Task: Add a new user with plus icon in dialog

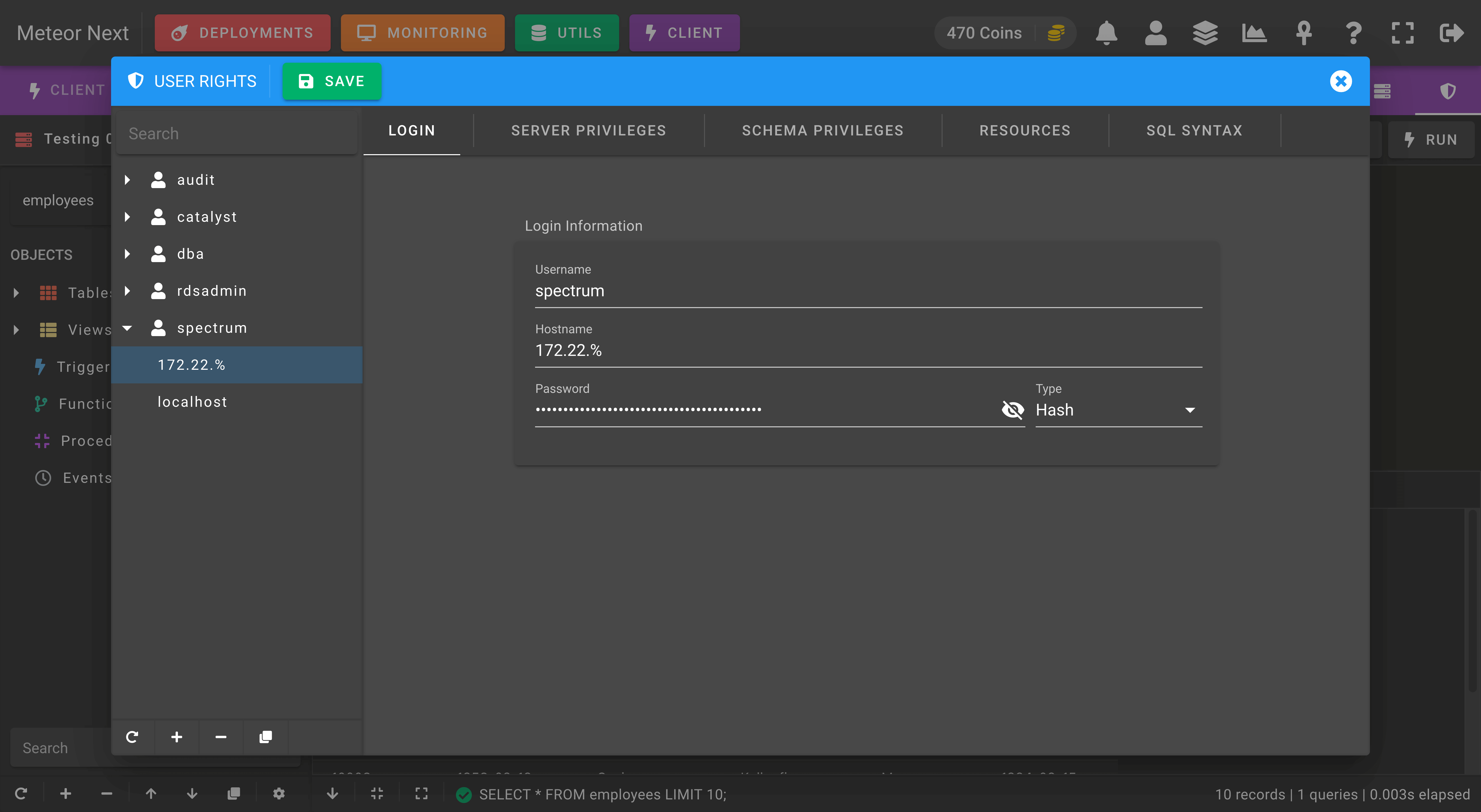Action: [x=176, y=737]
